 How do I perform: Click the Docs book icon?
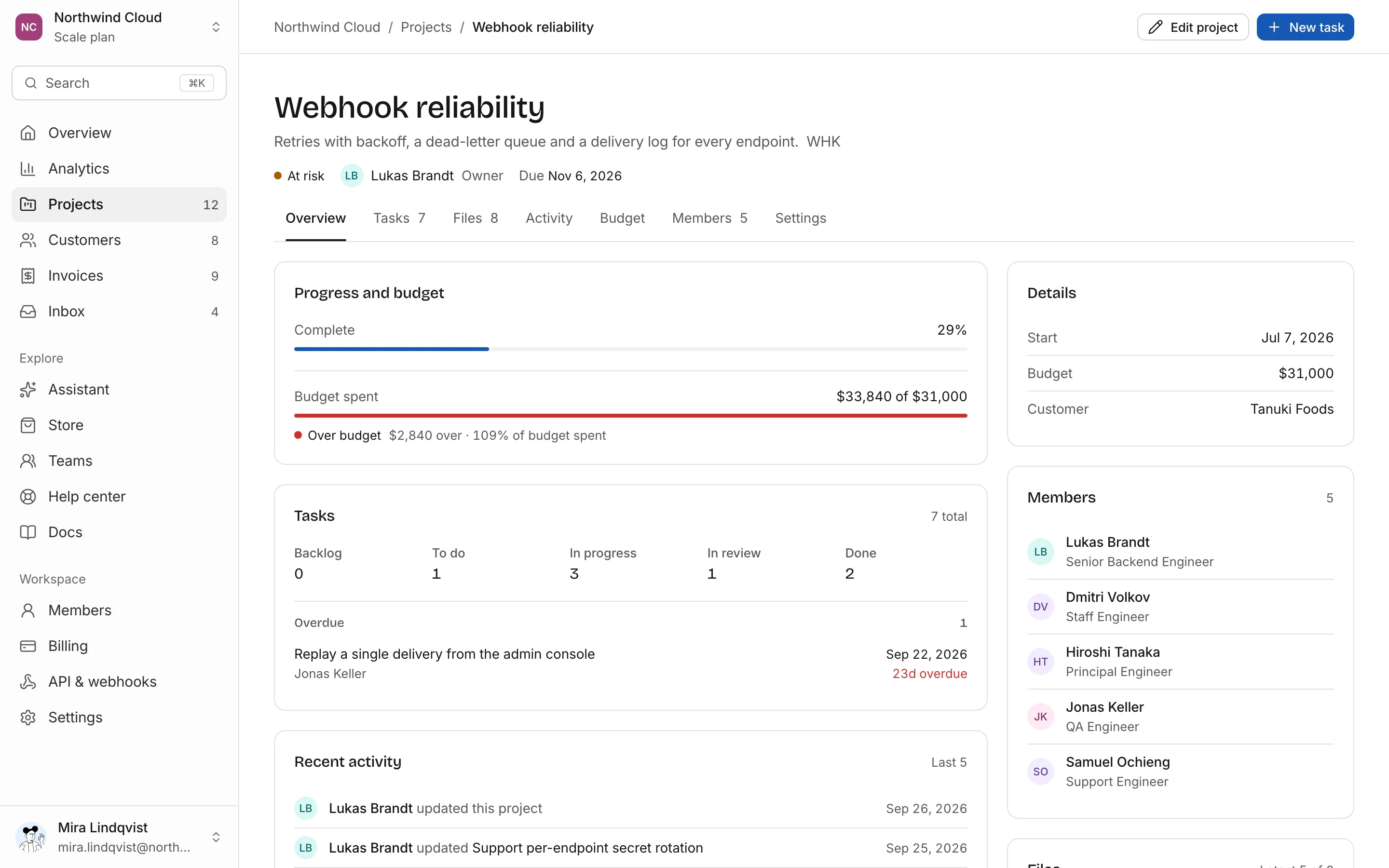point(28,532)
